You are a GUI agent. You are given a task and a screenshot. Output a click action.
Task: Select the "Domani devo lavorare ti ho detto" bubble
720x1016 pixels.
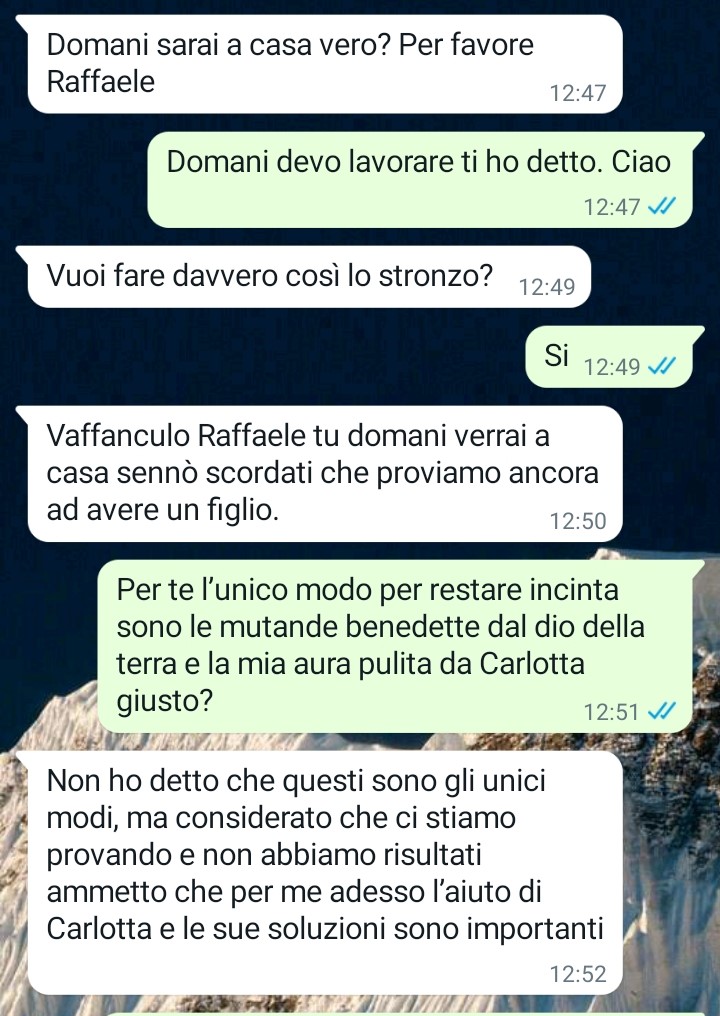(420, 179)
